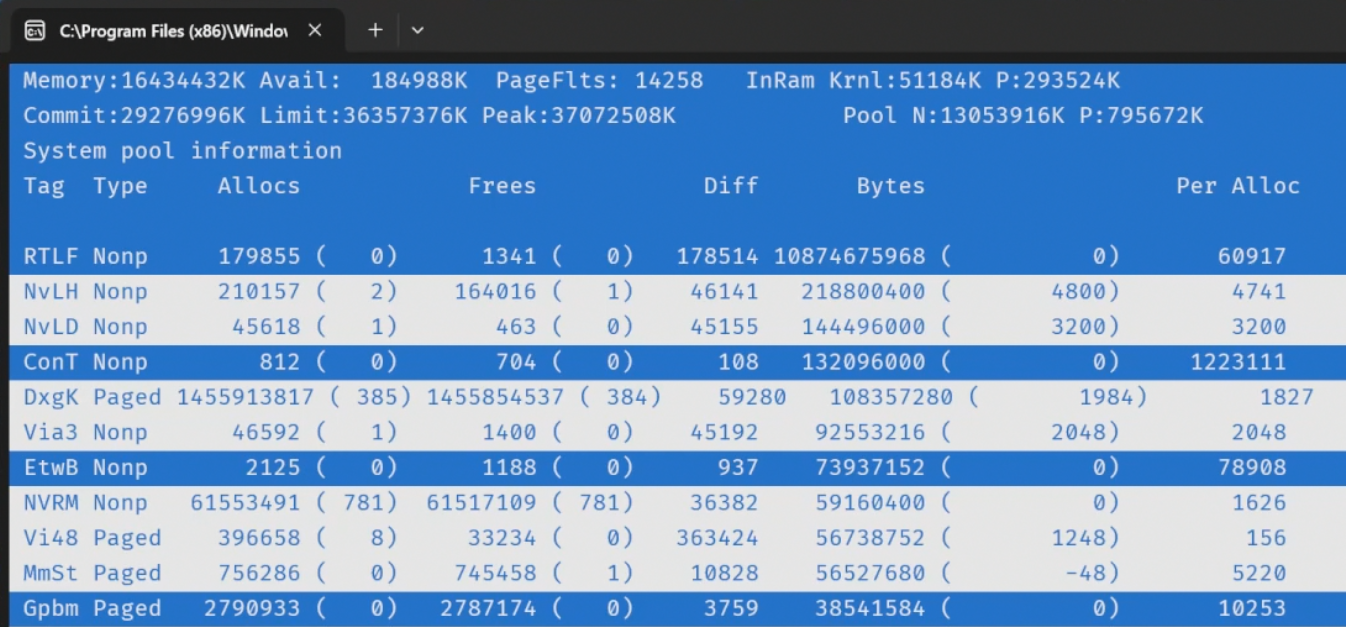1346x627 pixels.
Task: Click the terminal icon in the tab
Action: point(34,31)
